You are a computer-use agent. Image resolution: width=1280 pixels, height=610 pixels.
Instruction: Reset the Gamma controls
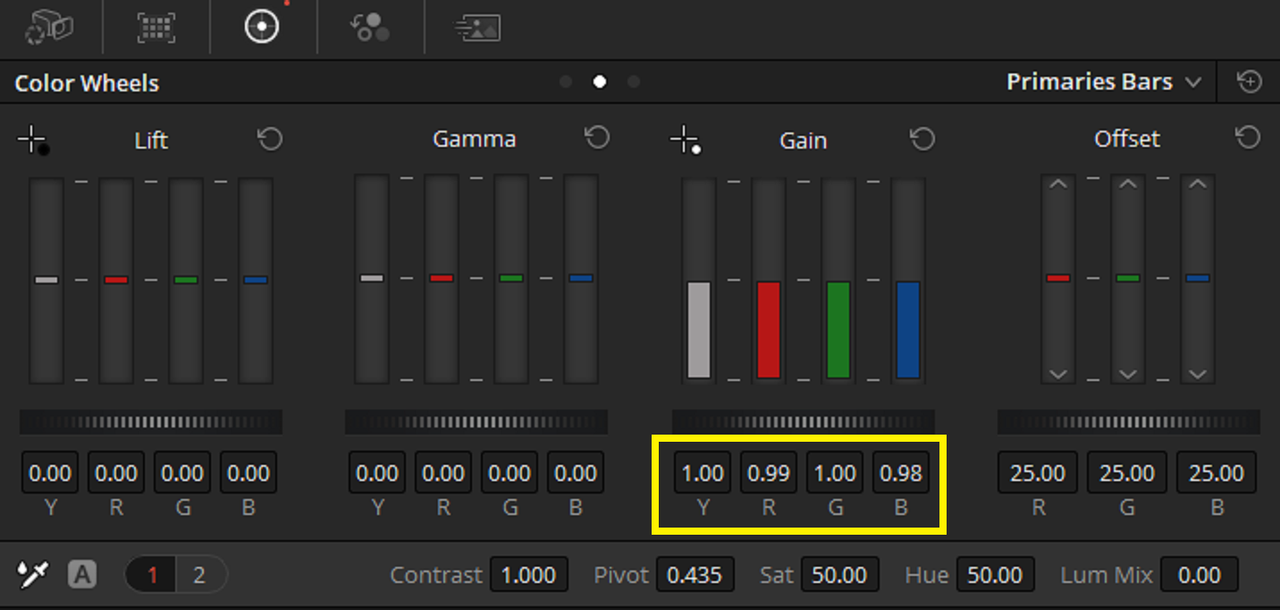[597, 137]
